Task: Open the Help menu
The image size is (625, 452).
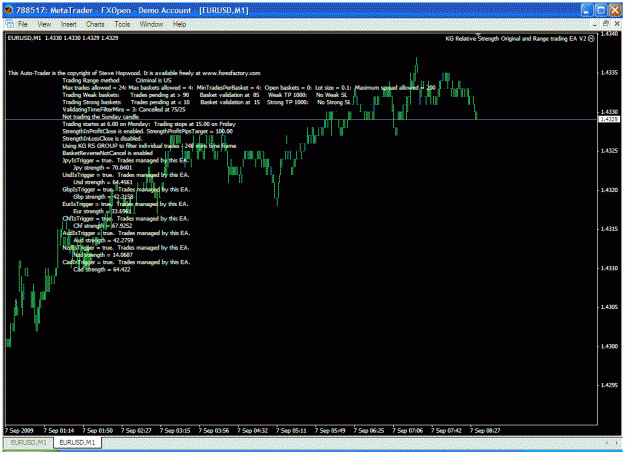Action: point(179,24)
